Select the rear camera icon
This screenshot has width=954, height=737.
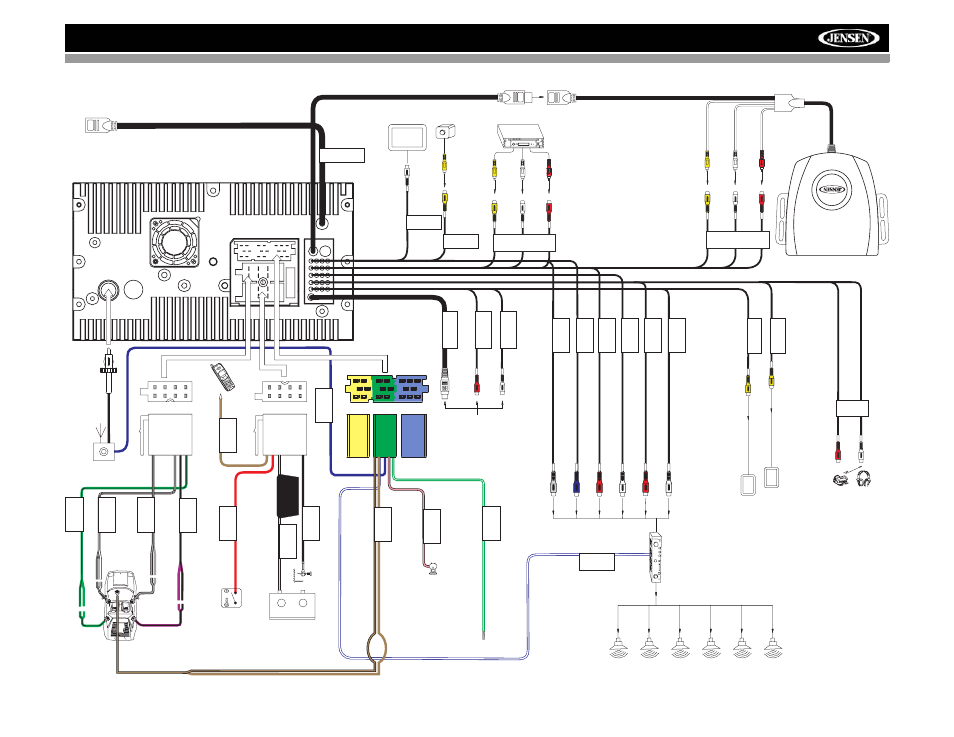pyautogui.click(x=446, y=132)
